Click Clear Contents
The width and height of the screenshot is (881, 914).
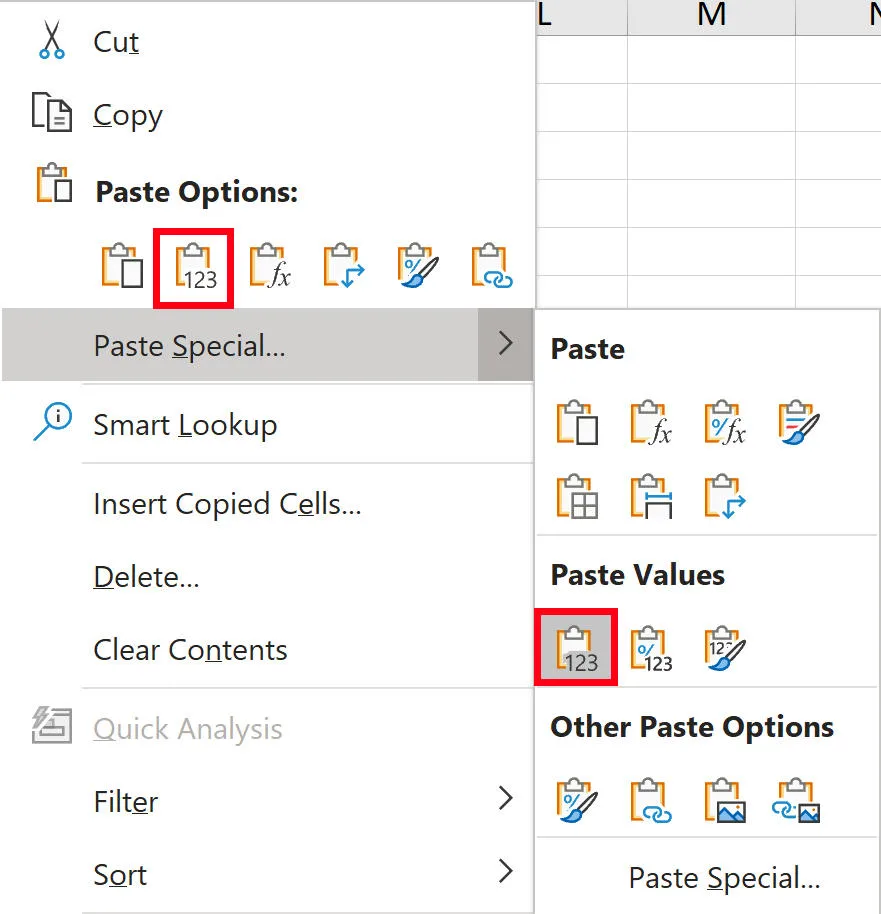(x=190, y=650)
